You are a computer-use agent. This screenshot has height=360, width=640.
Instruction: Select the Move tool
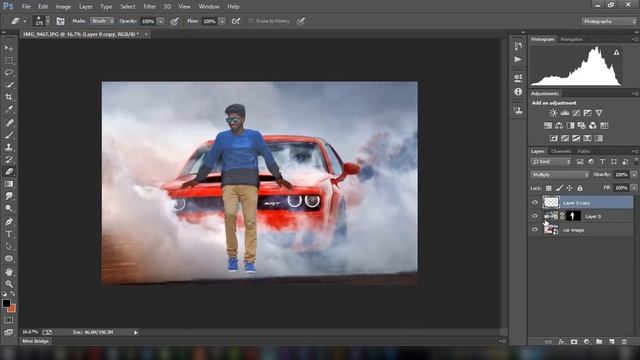coord(9,48)
